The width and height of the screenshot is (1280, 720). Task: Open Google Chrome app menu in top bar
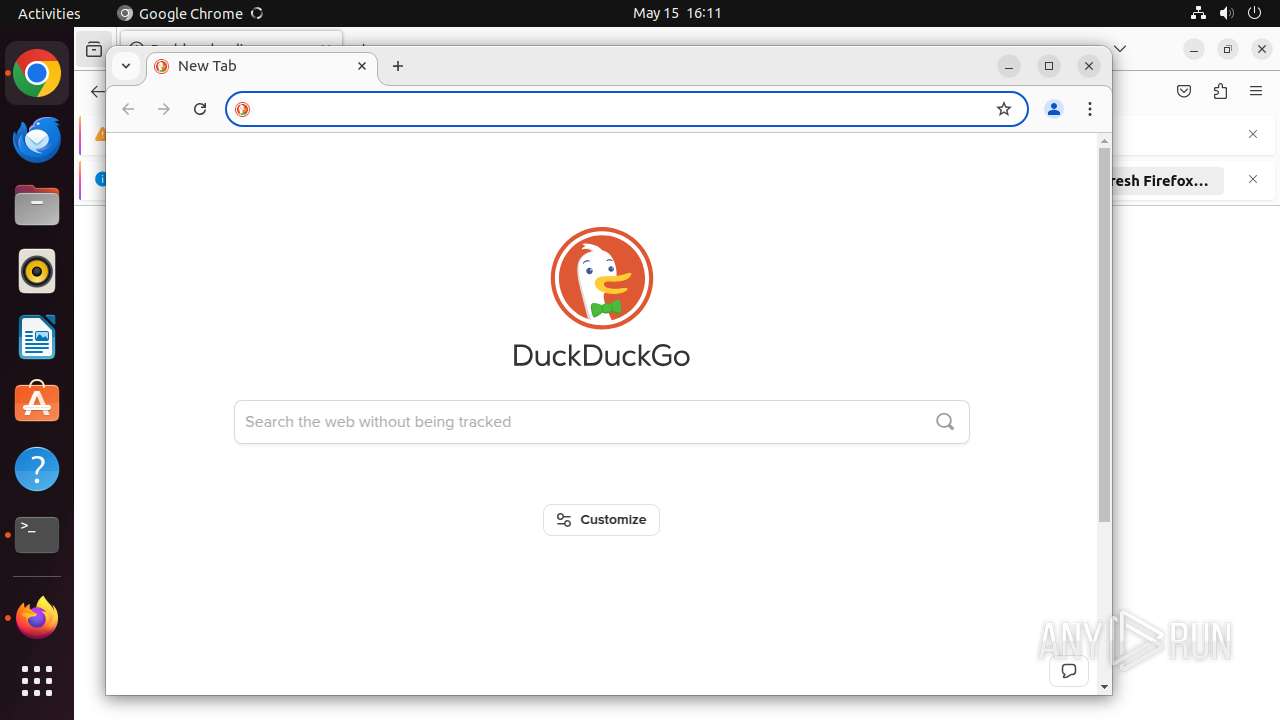[x=190, y=13]
